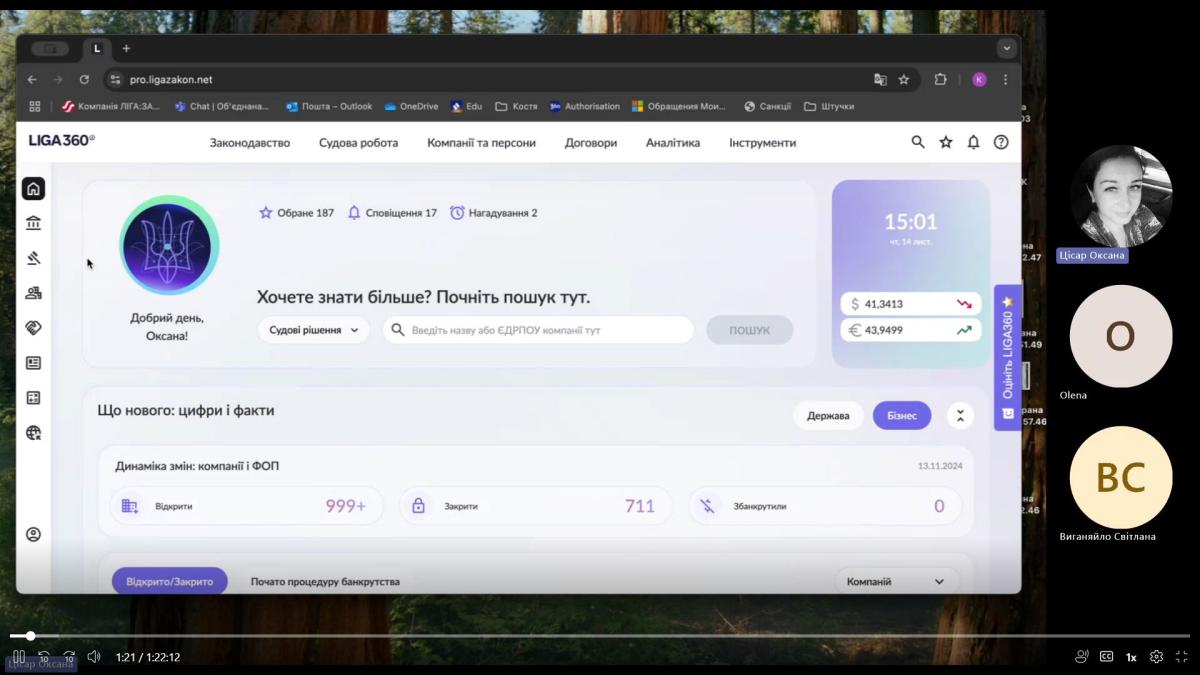Open a new Chrome tab
1200x675 pixels.
pos(126,48)
